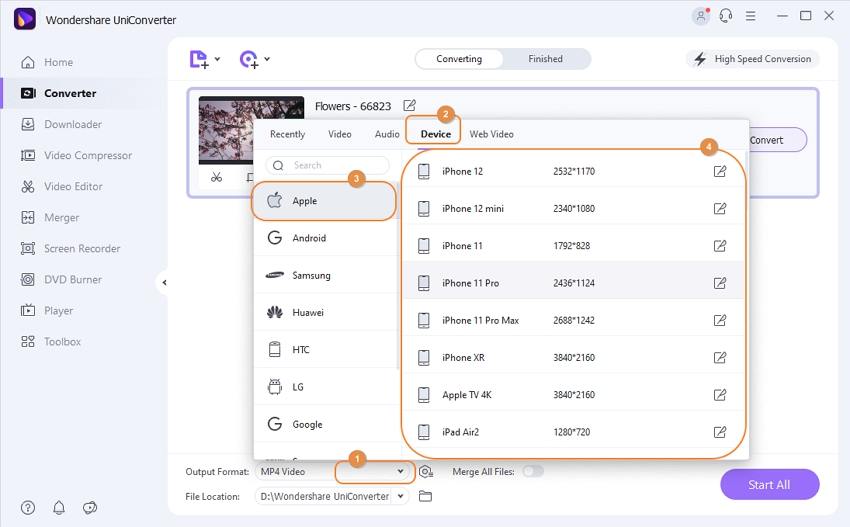Show the Finished list tab
850x527 pixels.
(x=546, y=59)
